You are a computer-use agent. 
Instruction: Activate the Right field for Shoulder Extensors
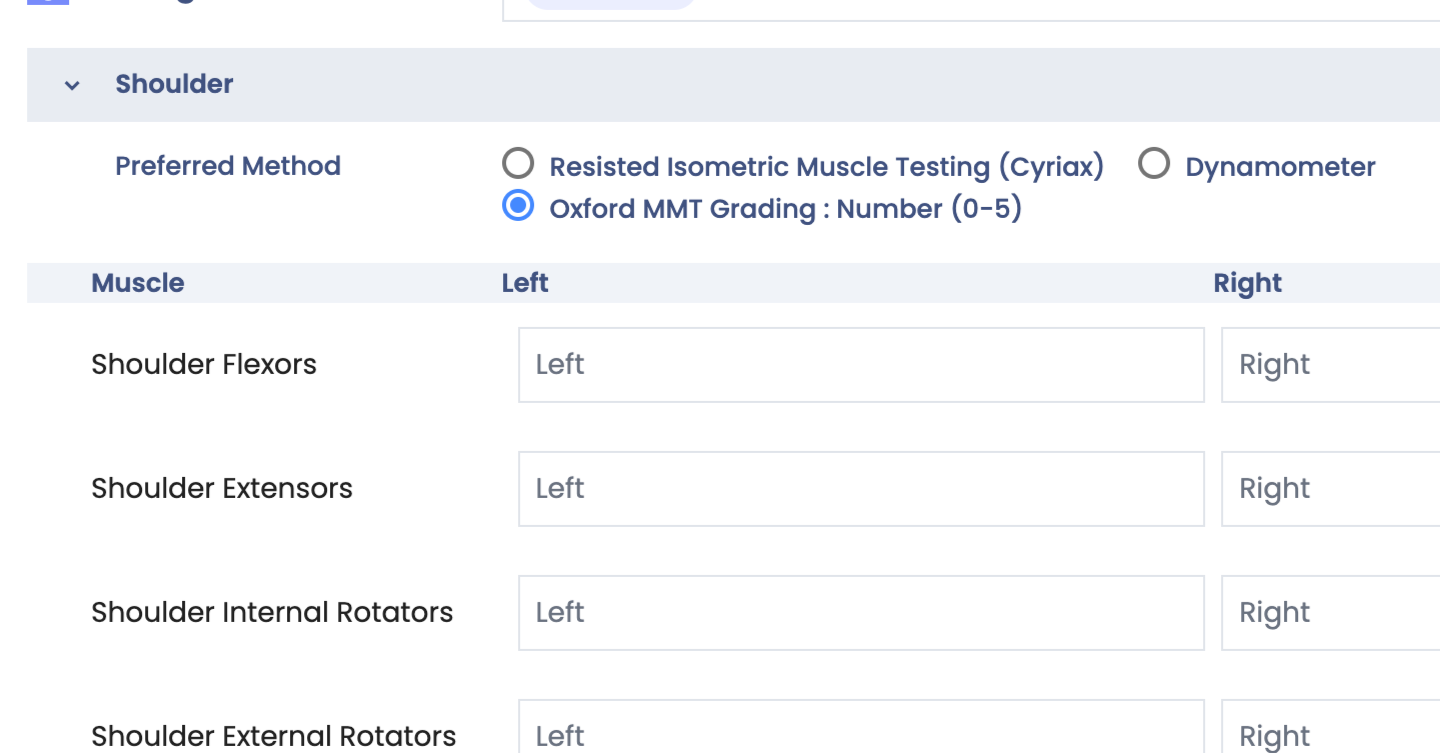click(1330, 489)
